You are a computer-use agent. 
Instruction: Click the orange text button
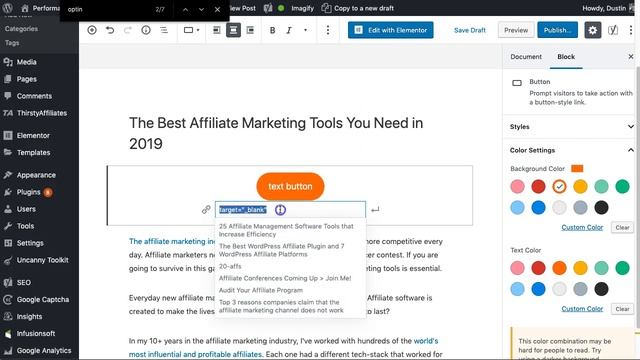tap(290, 186)
